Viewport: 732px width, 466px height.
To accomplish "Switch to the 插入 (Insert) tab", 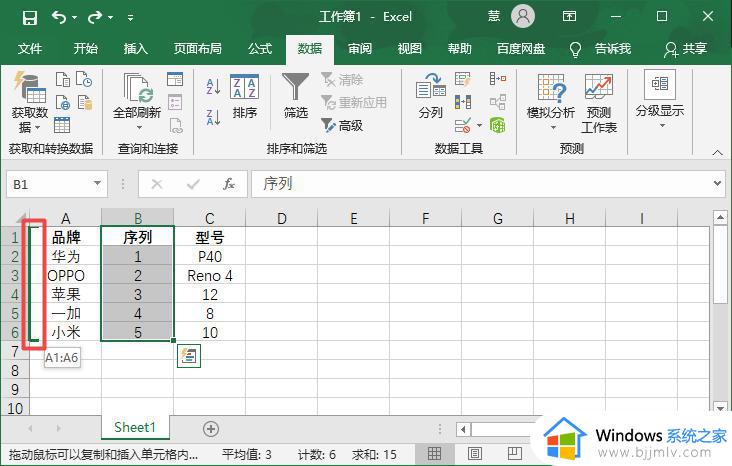I will pyautogui.click(x=136, y=49).
